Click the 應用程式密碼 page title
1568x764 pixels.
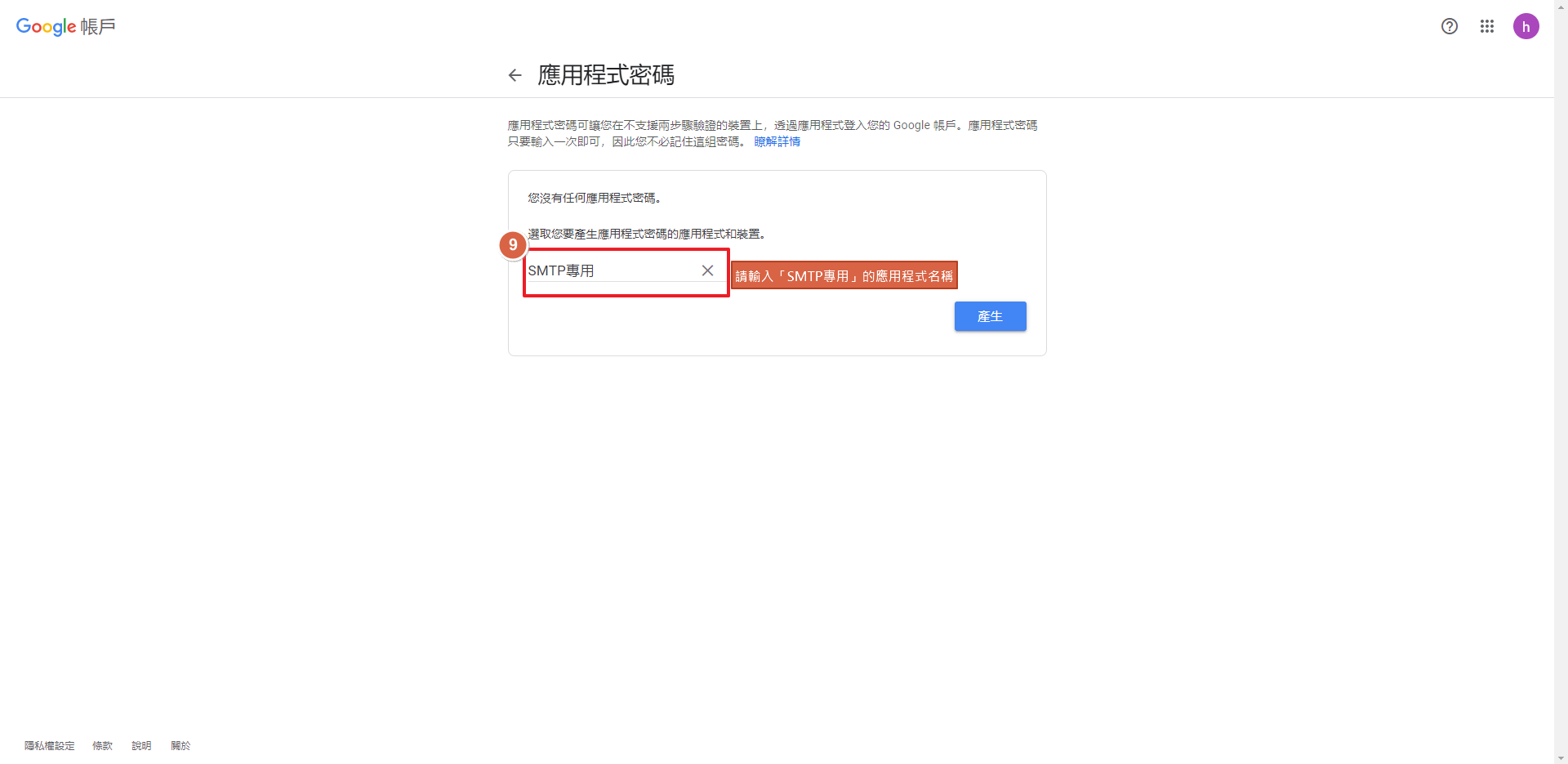pyautogui.click(x=606, y=75)
